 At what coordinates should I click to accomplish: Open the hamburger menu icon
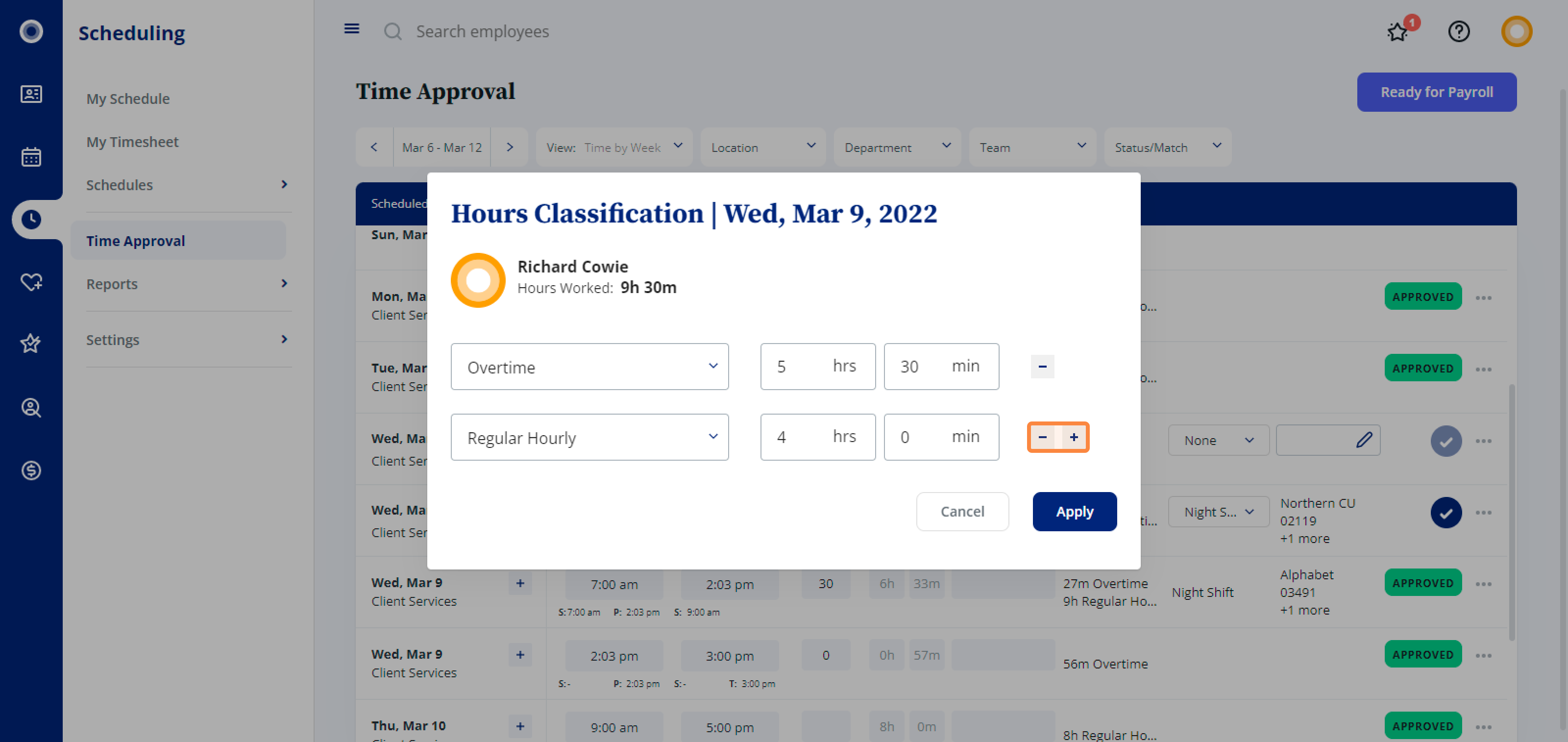pos(351,29)
